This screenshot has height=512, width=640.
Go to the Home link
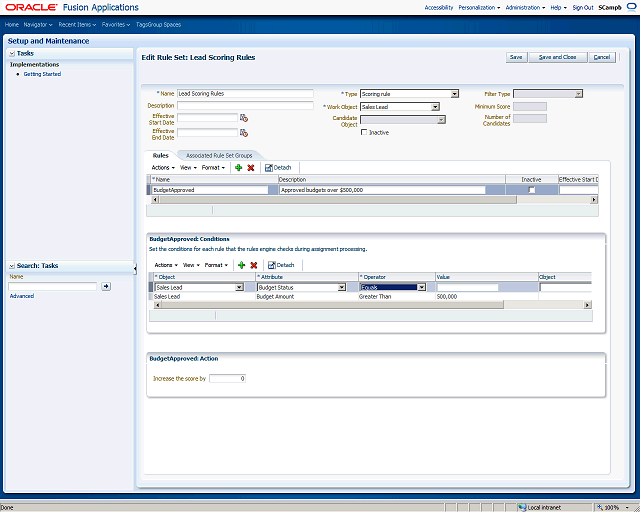click(x=12, y=24)
